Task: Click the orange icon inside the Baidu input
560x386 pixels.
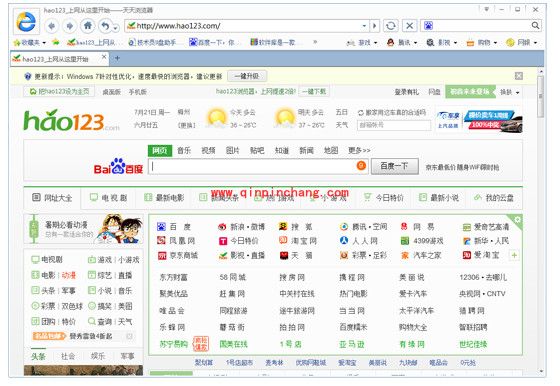Action: [361, 166]
